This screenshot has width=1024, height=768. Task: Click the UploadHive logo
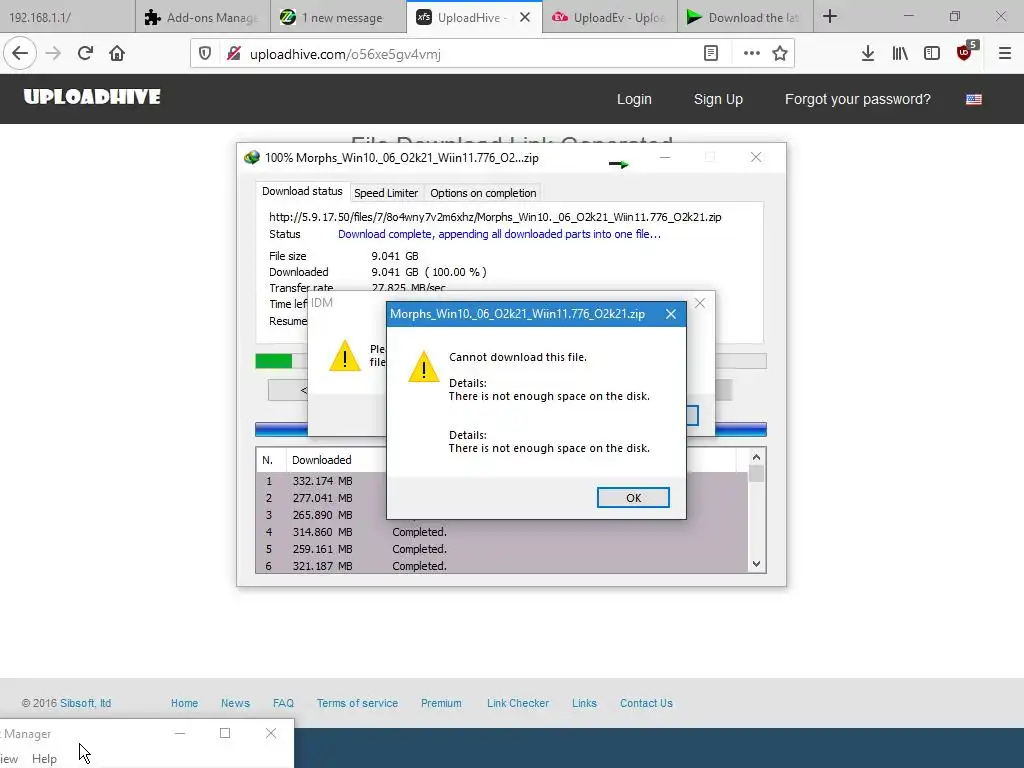[x=92, y=97]
